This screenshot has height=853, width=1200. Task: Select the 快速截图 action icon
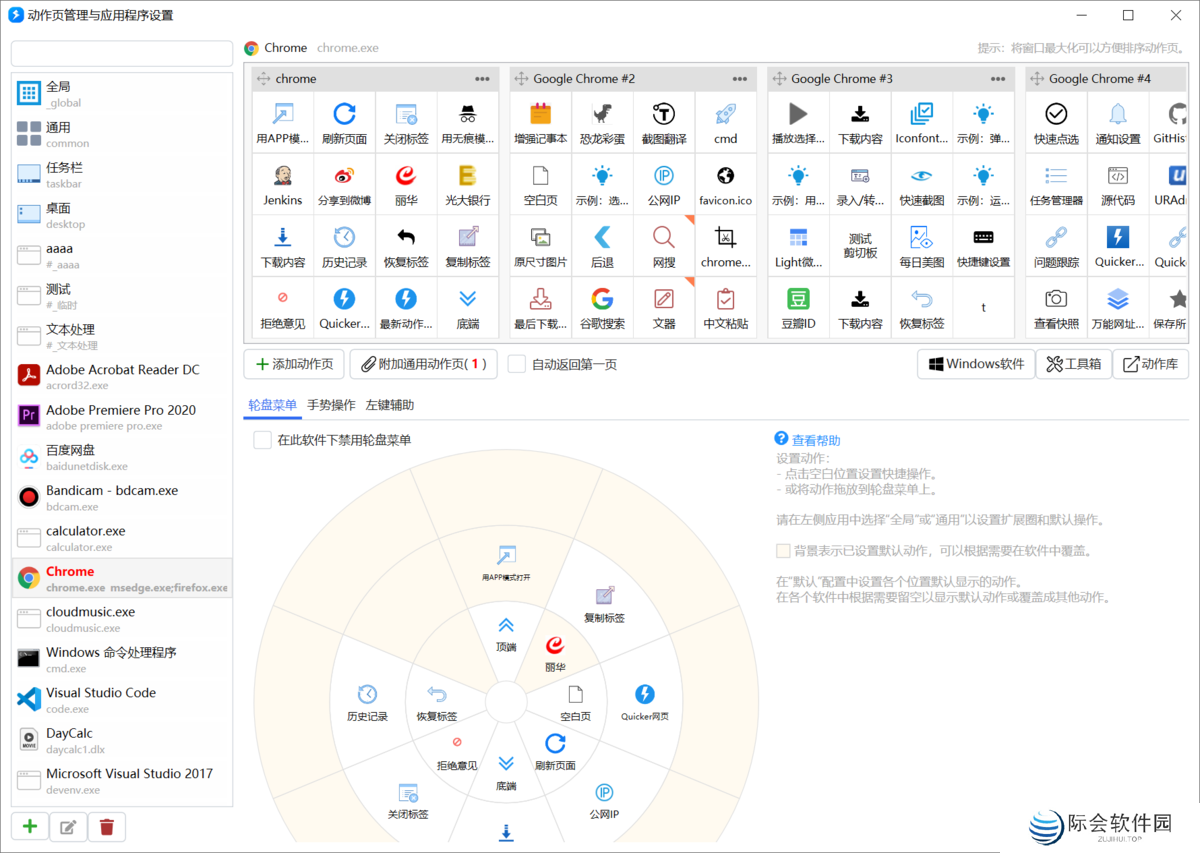point(921,184)
